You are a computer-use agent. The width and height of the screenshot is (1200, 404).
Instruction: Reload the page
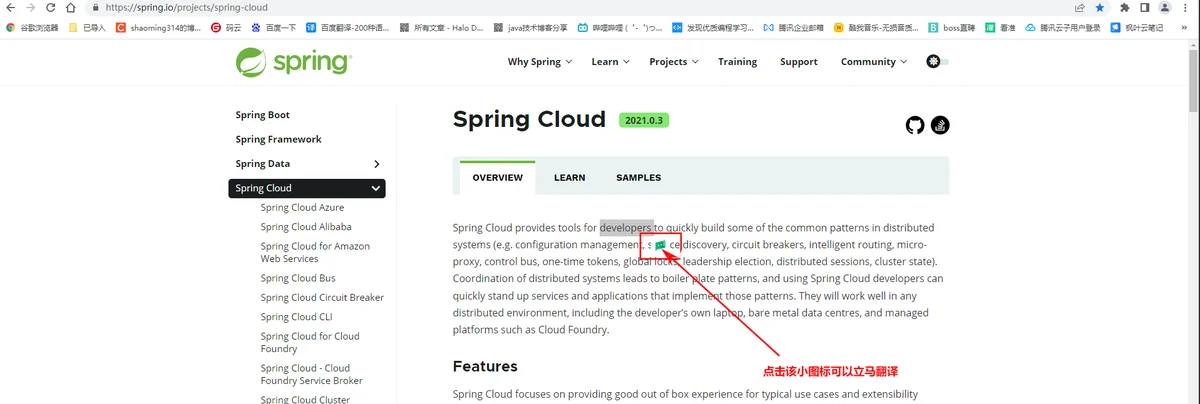52,7
